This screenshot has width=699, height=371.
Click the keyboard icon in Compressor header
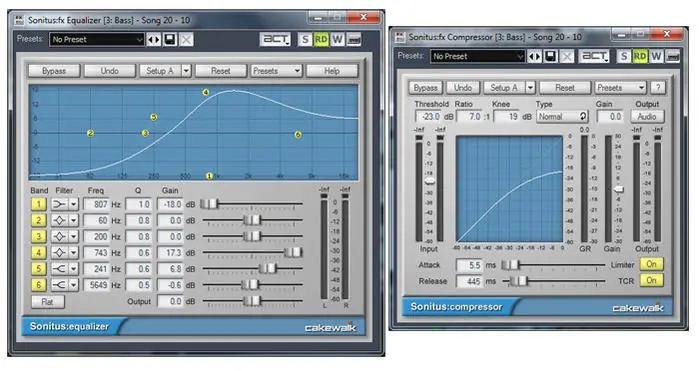point(673,56)
